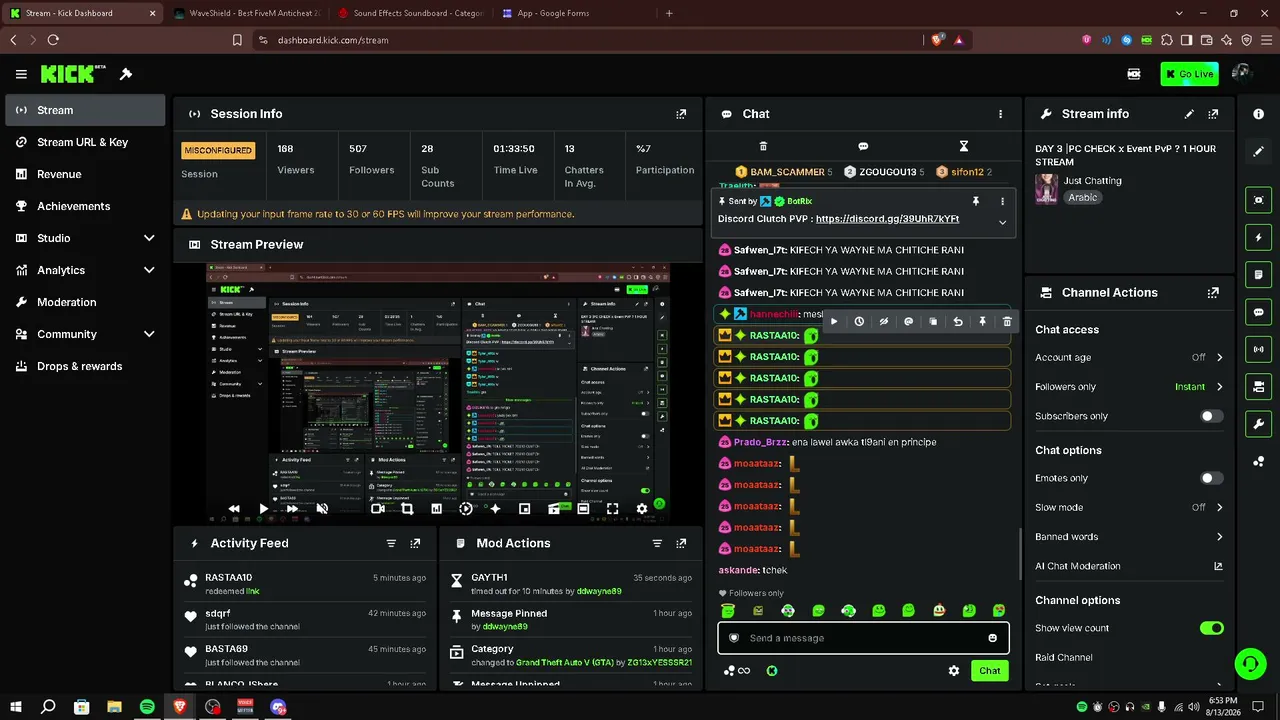Toggle Subscribers only chat switch
The image size is (1280, 720).
pyautogui.click(x=1211, y=416)
